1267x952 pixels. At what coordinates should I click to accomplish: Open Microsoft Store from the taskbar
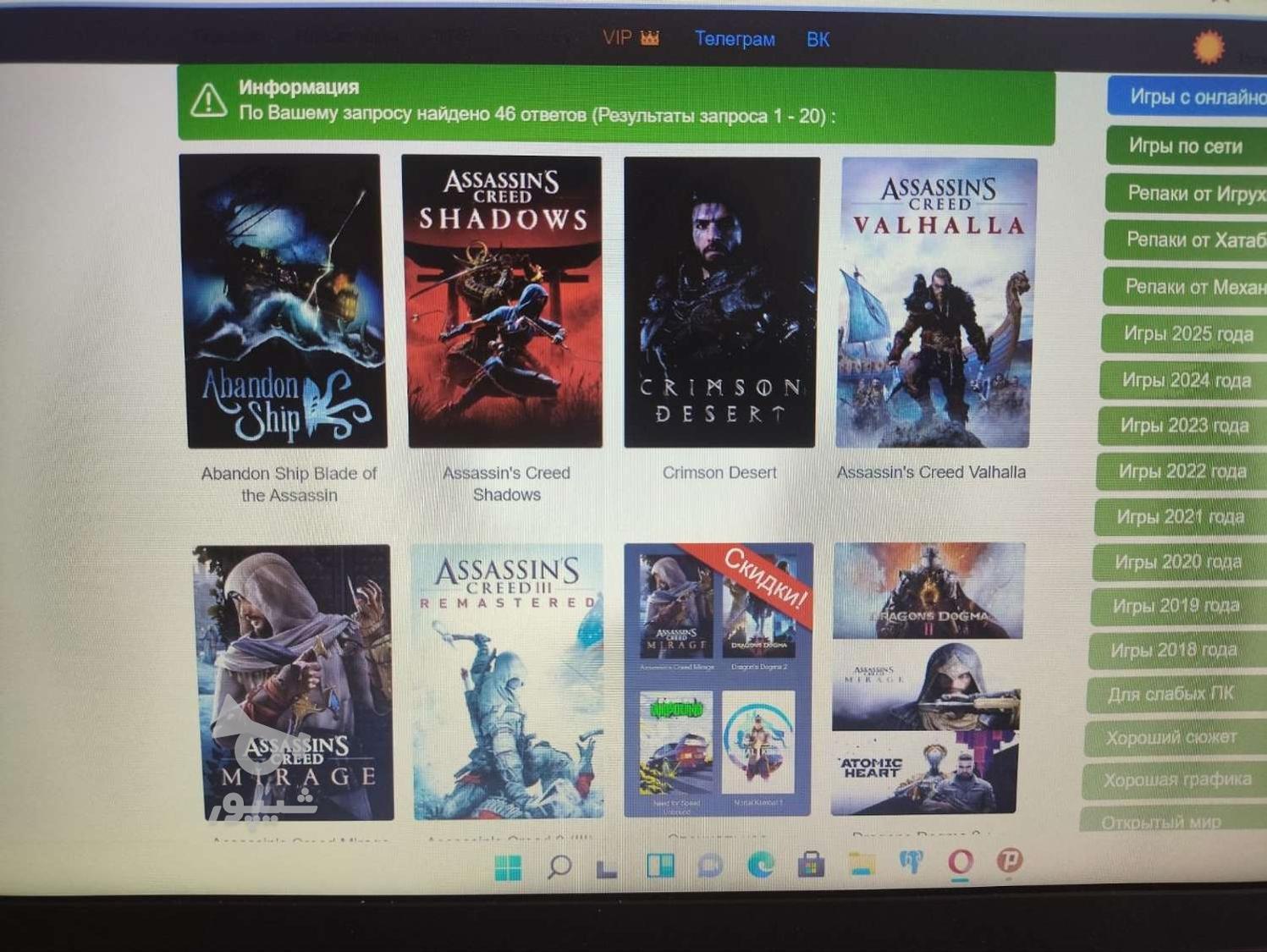coord(811,864)
